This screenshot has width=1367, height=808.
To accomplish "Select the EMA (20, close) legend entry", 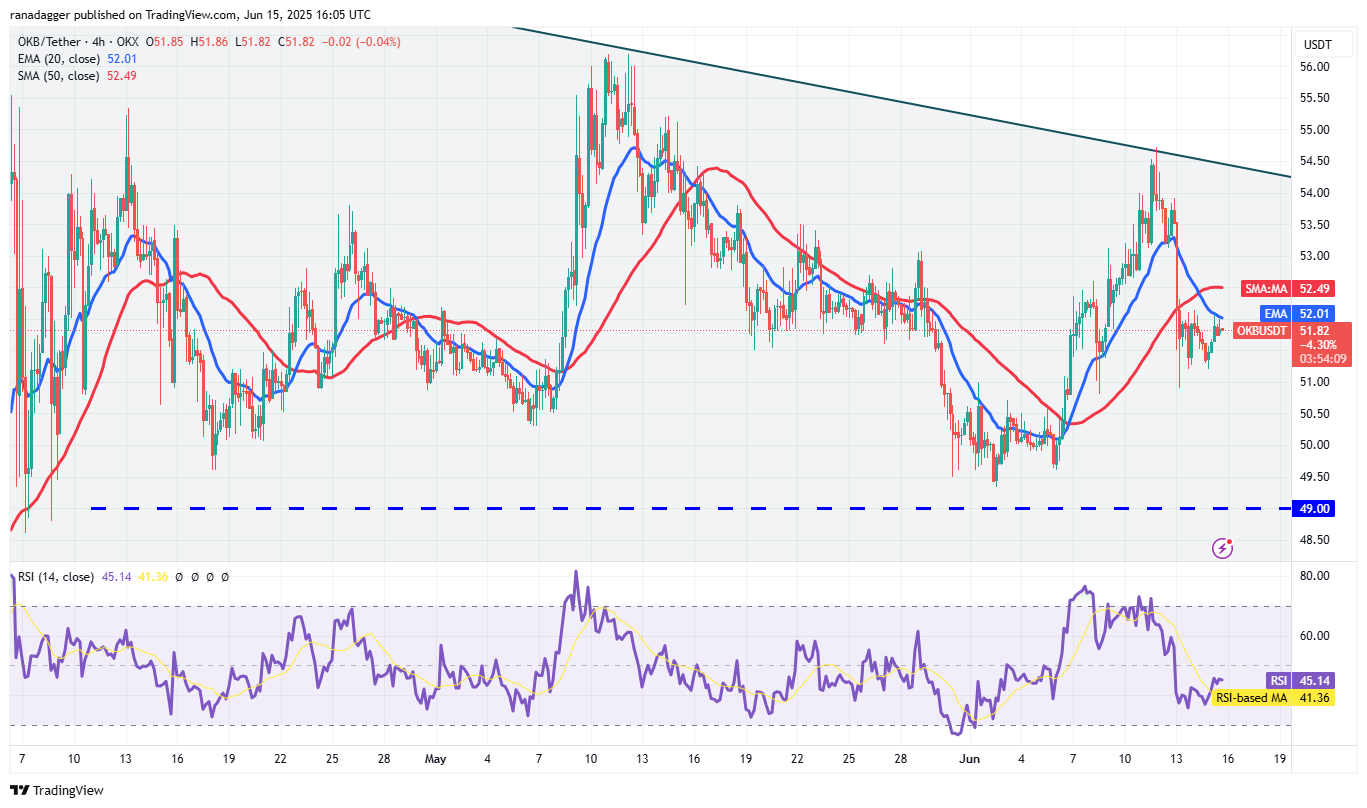I will point(56,59).
